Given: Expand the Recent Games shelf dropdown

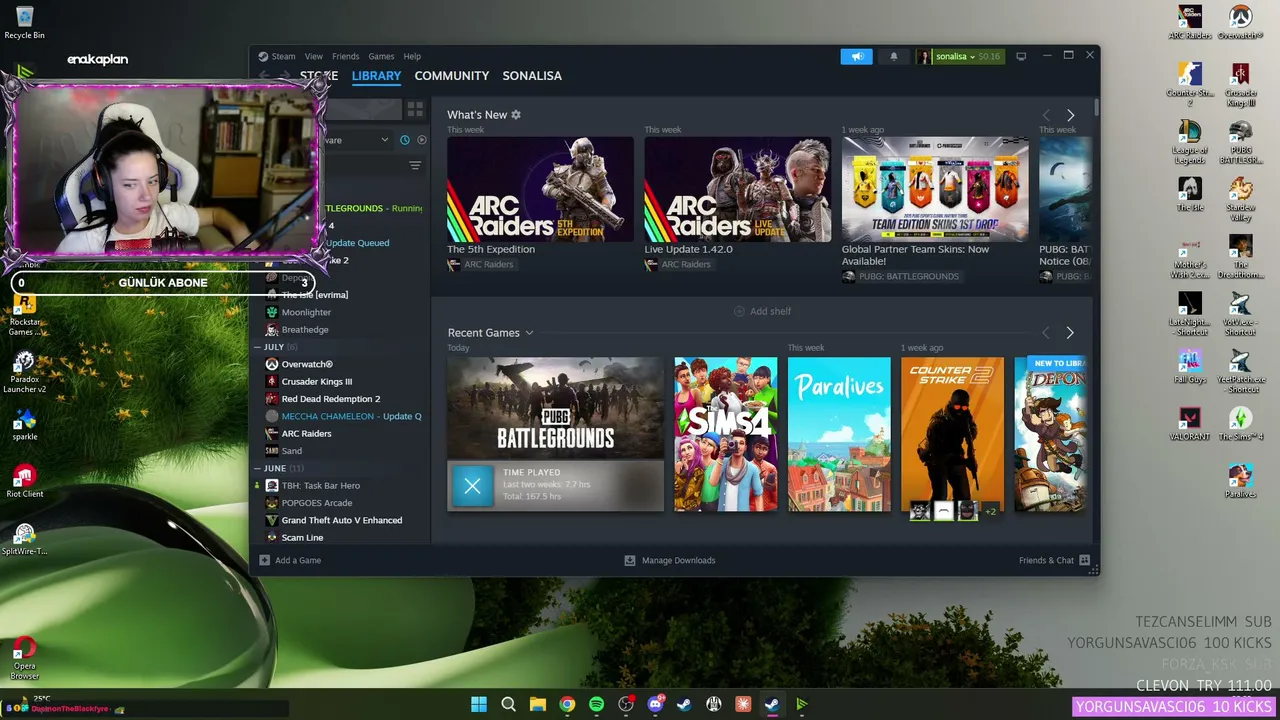Looking at the screenshot, I should [x=529, y=333].
